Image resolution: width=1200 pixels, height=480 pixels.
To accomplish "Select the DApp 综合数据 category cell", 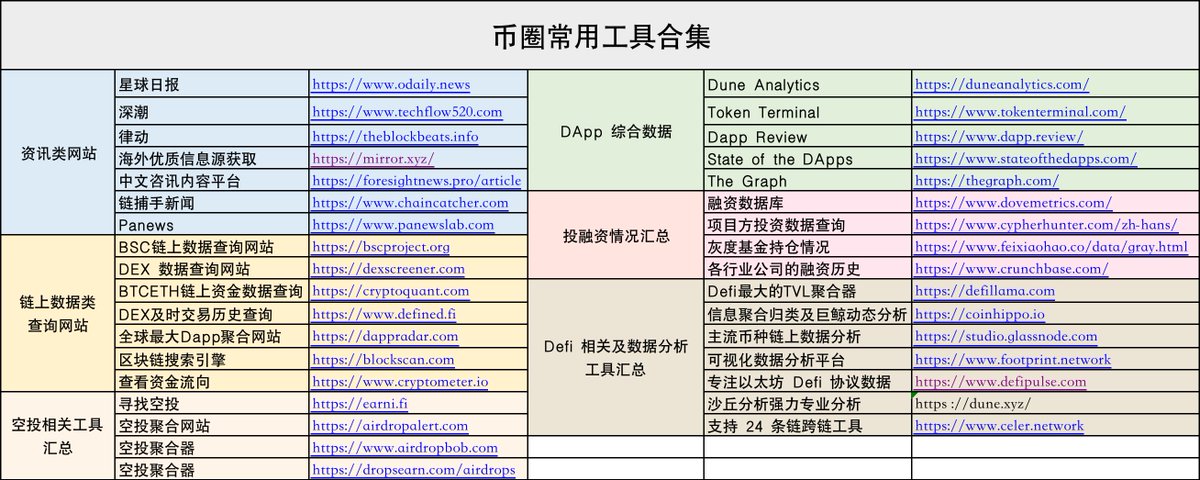I will [x=615, y=132].
